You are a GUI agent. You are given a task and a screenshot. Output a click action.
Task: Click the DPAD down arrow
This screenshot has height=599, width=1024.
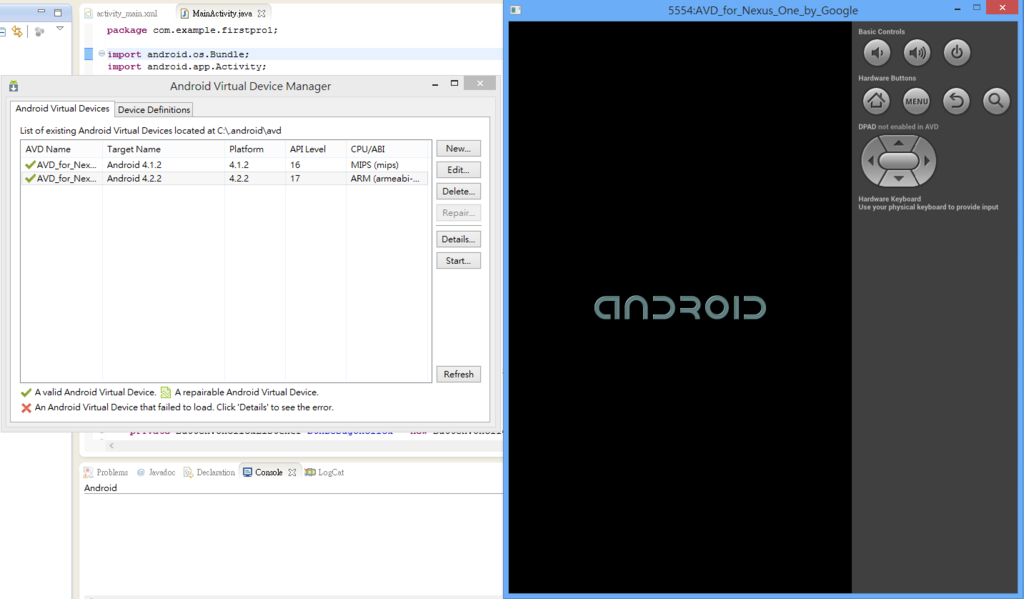coord(899,178)
